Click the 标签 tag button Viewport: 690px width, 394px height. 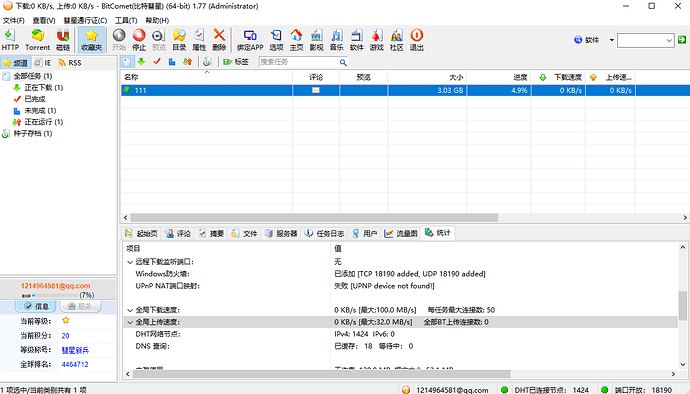(x=236, y=62)
